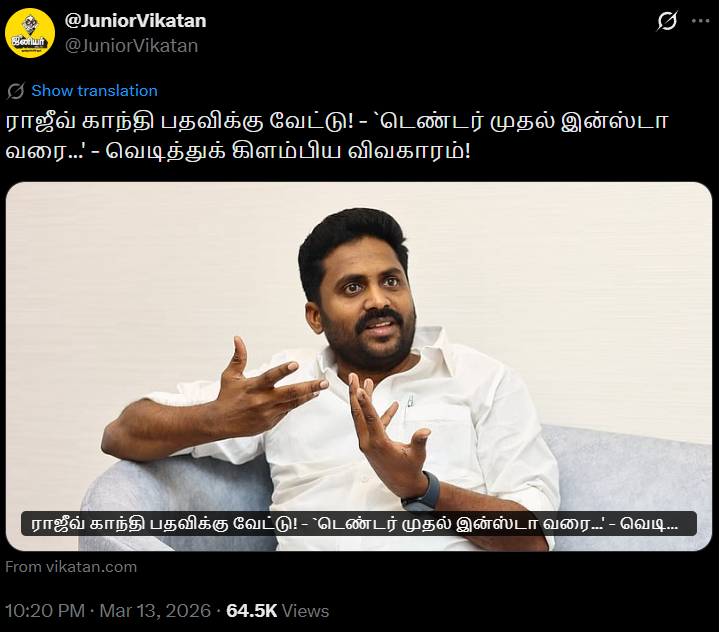Click the Grok icon in the tweet header

[667, 21]
